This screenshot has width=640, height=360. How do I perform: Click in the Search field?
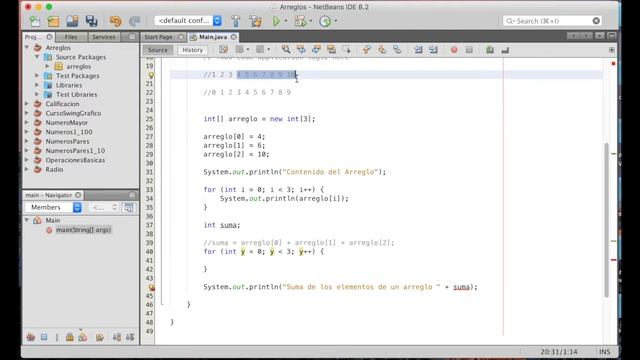(x=552, y=21)
